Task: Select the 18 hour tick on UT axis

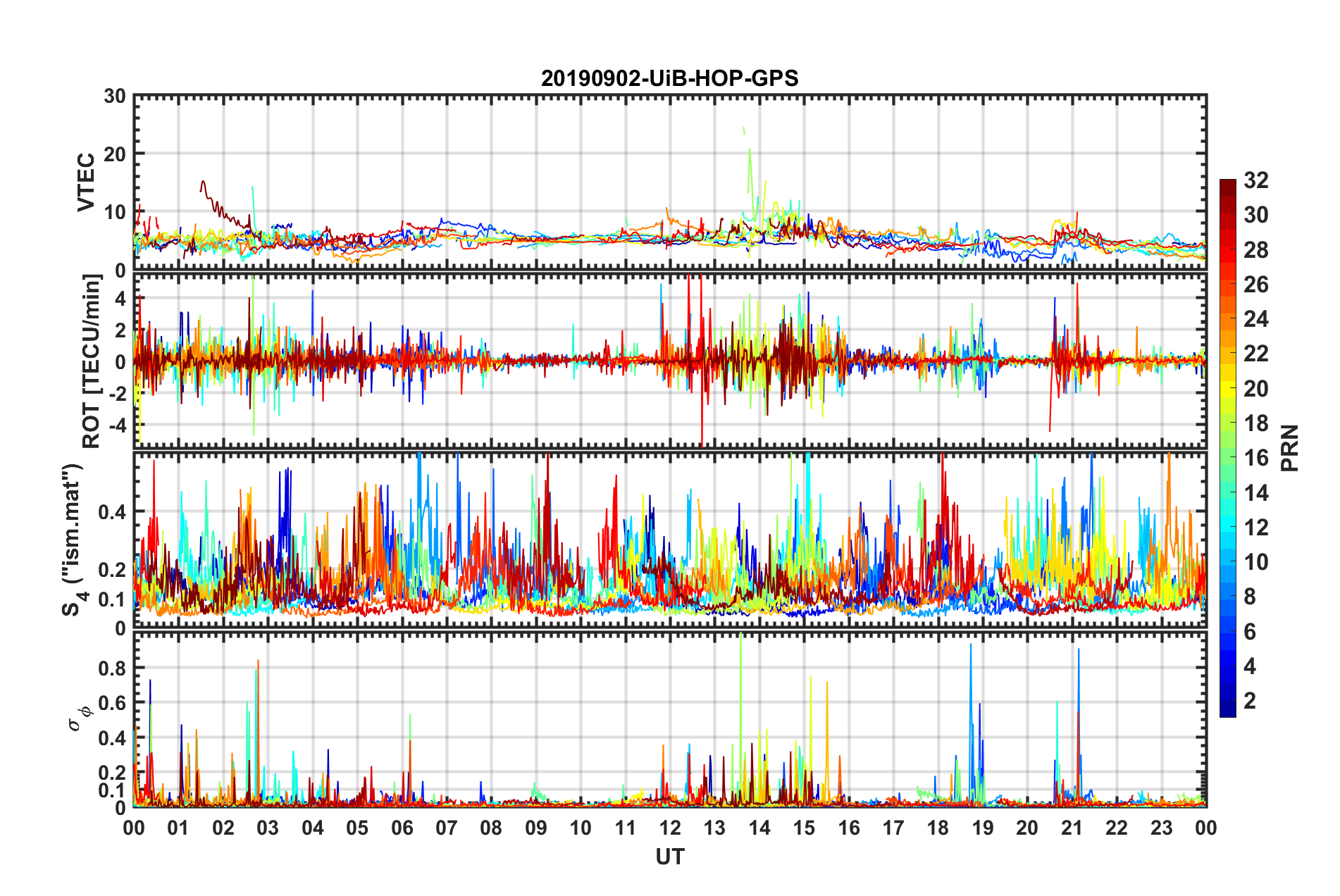Action: tap(938, 828)
